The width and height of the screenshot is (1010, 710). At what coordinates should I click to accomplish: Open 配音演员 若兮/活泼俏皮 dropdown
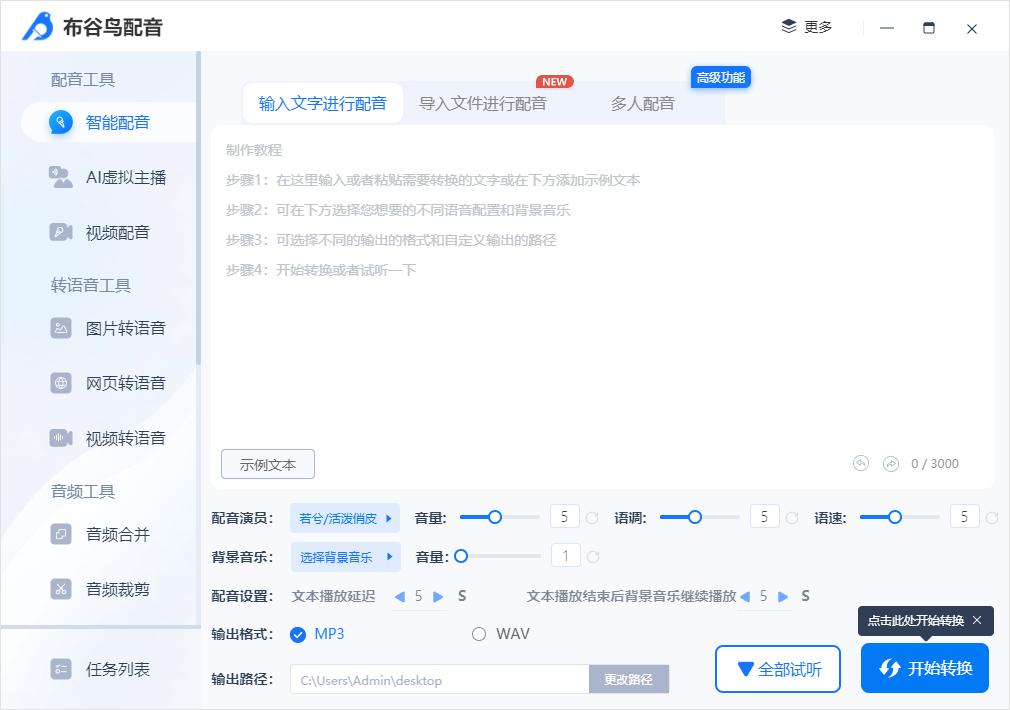[x=345, y=518]
